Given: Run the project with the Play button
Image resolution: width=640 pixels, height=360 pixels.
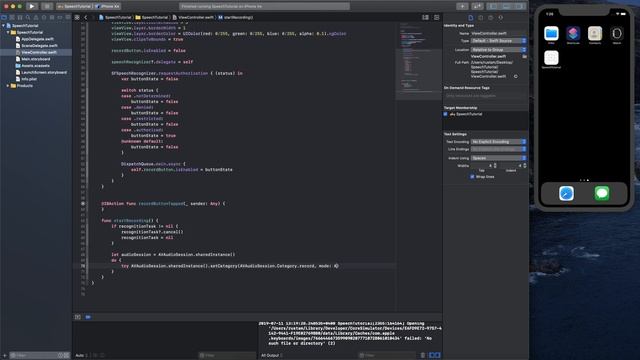Looking at the screenshot, I should [31, 7].
